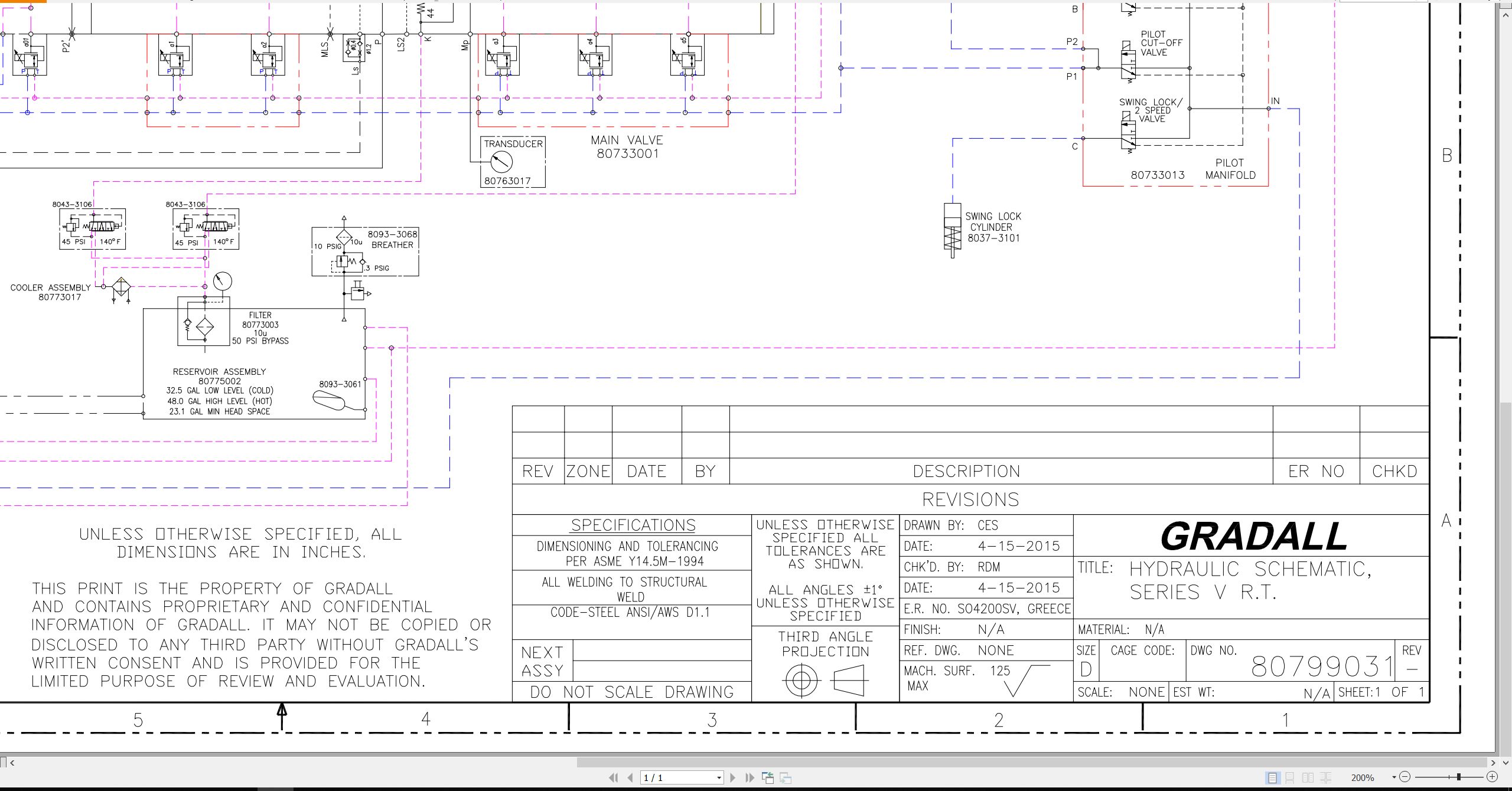Image resolution: width=1512 pixels, height=791 pixels.
Task: Switch to continuous page view
Action: [x=1290, y=777]
